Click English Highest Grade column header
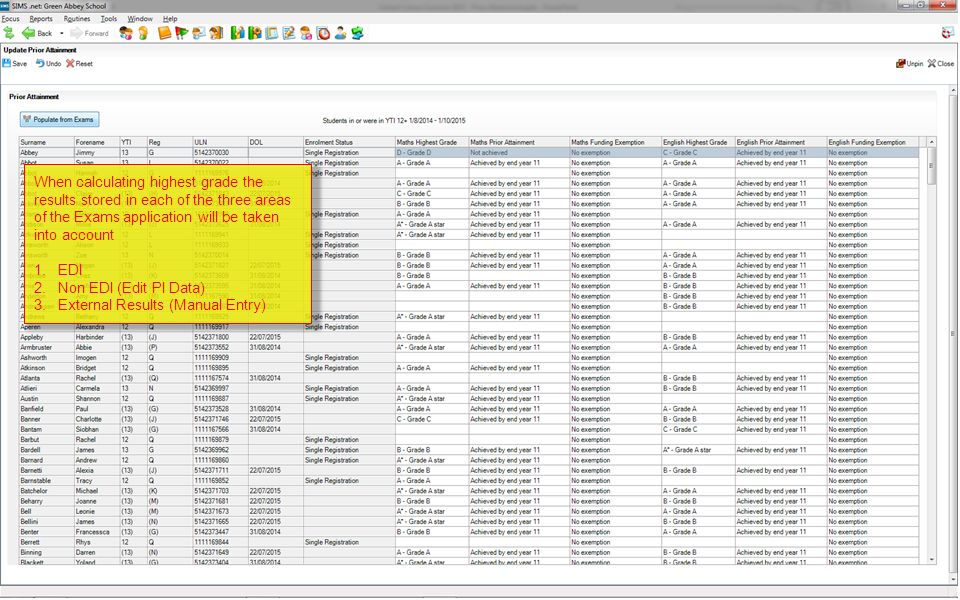This screenshot has width=960, height=600. coord(698,142)
